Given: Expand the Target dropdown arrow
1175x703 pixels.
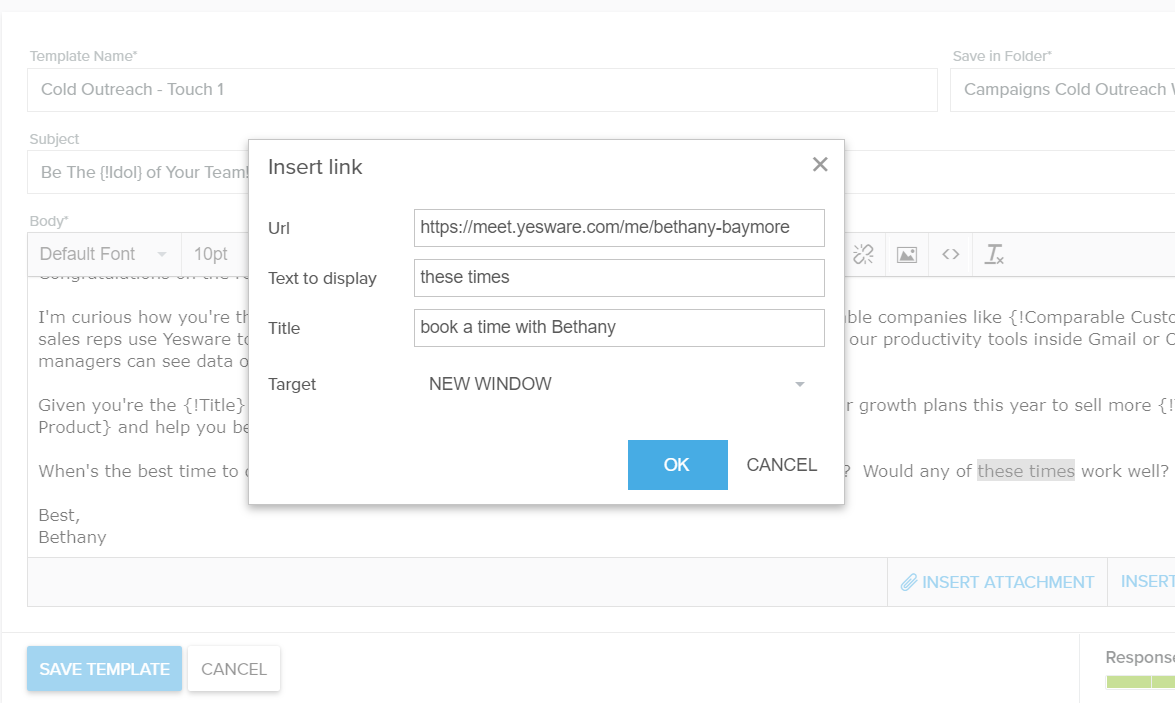Looking at the screenshot, I should click(799, 385).
